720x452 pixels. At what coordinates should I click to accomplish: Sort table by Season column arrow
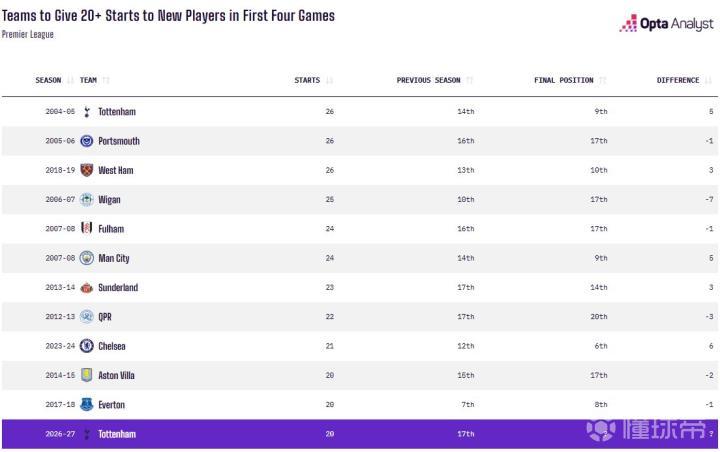(x=70, y=80)
